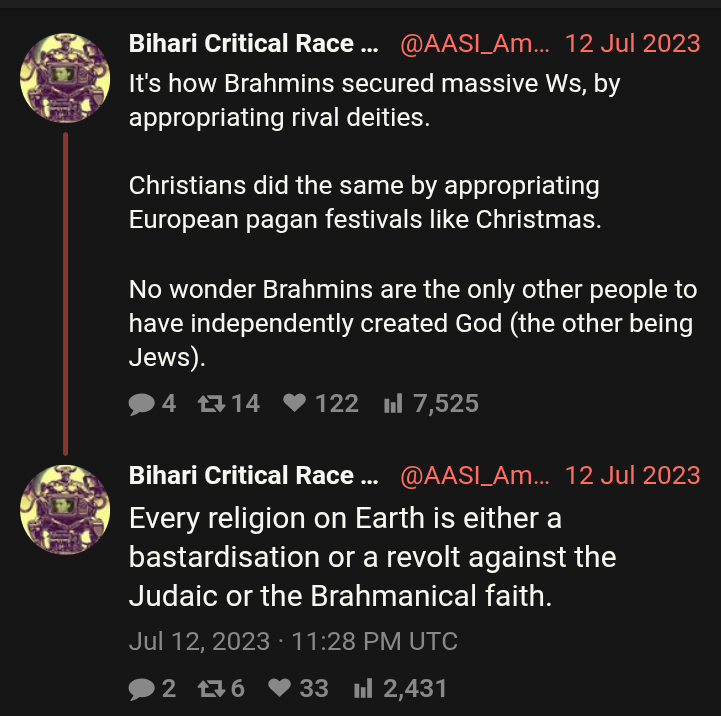Click the red thread line connecting tweets
Viewport: 721px width, 716px height.
coord(65,290)
